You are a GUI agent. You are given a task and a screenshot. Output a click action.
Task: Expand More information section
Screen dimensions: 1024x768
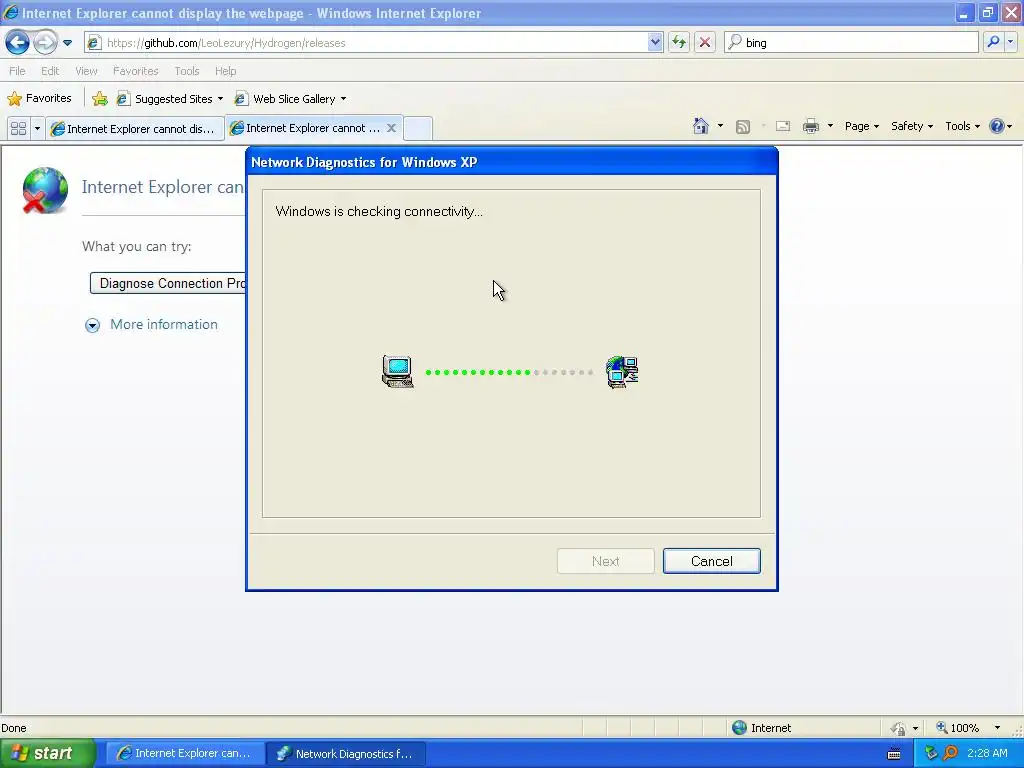[152, 325]
